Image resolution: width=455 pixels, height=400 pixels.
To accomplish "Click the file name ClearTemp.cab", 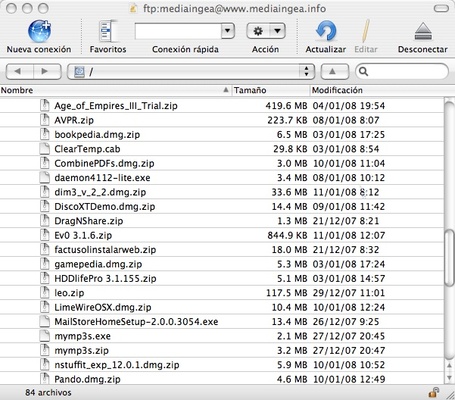I will [87, 149].
